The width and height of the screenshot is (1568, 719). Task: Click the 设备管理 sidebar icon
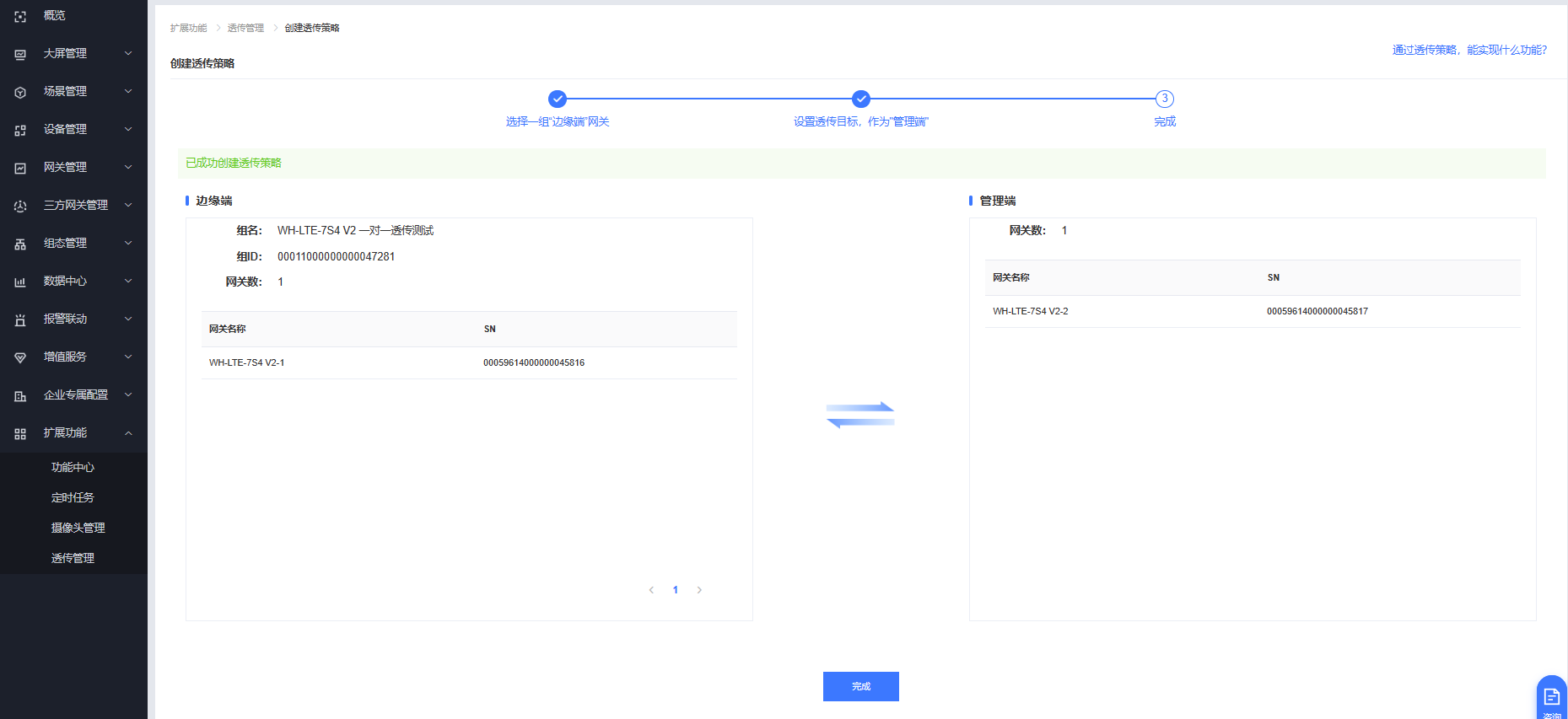[20, 130]
